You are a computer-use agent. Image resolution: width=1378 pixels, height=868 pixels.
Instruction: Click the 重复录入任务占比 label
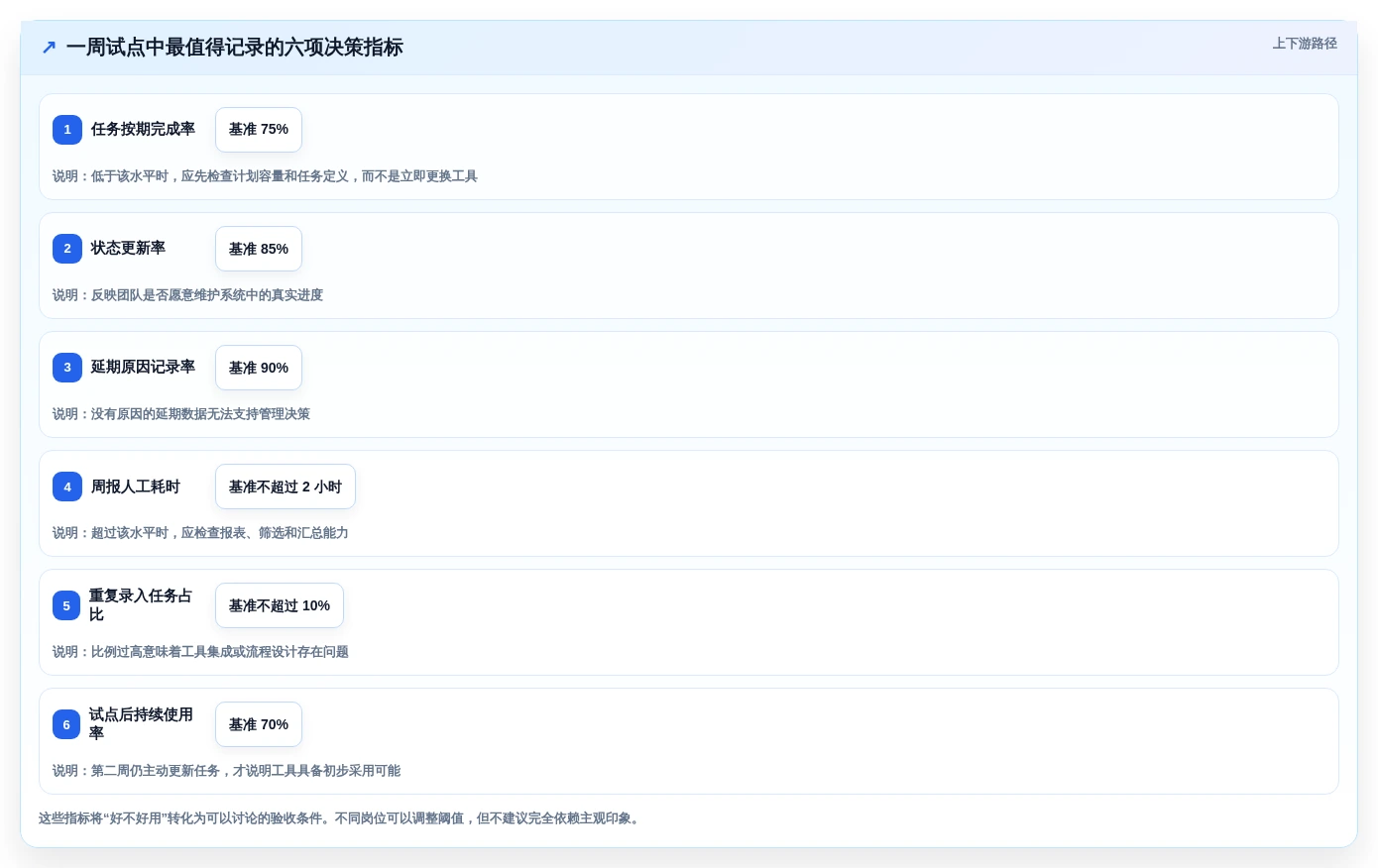pyautogui.click(x=142, y=605)
